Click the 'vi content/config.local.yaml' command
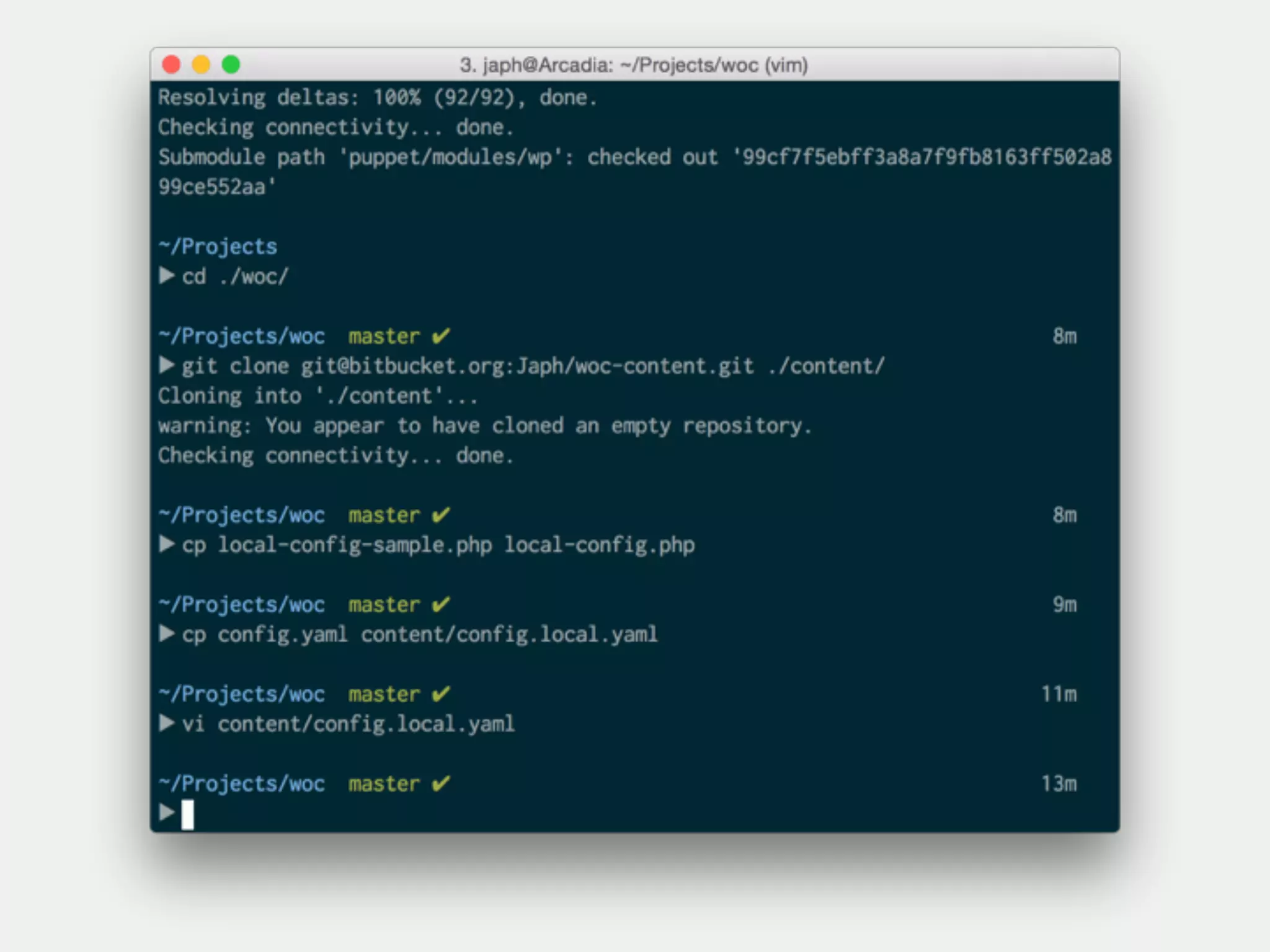The height and width of the screenshot is (952, 1270). 348,724
